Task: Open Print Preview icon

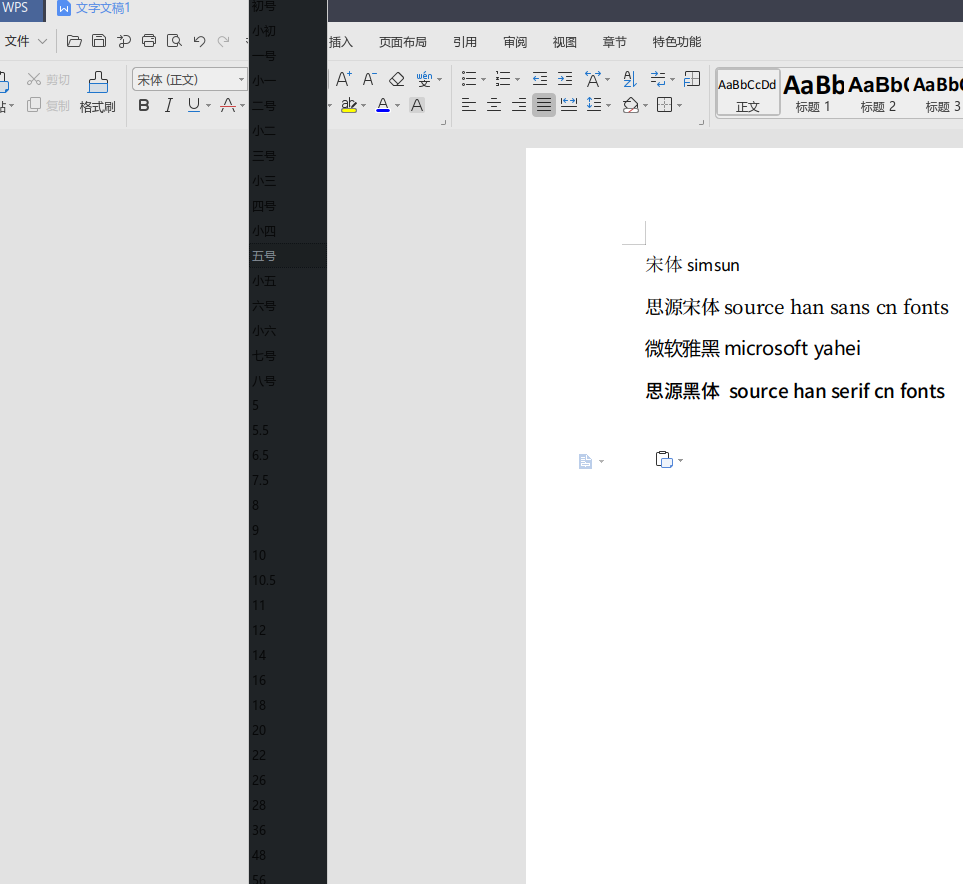Action: tap(174, 41)
